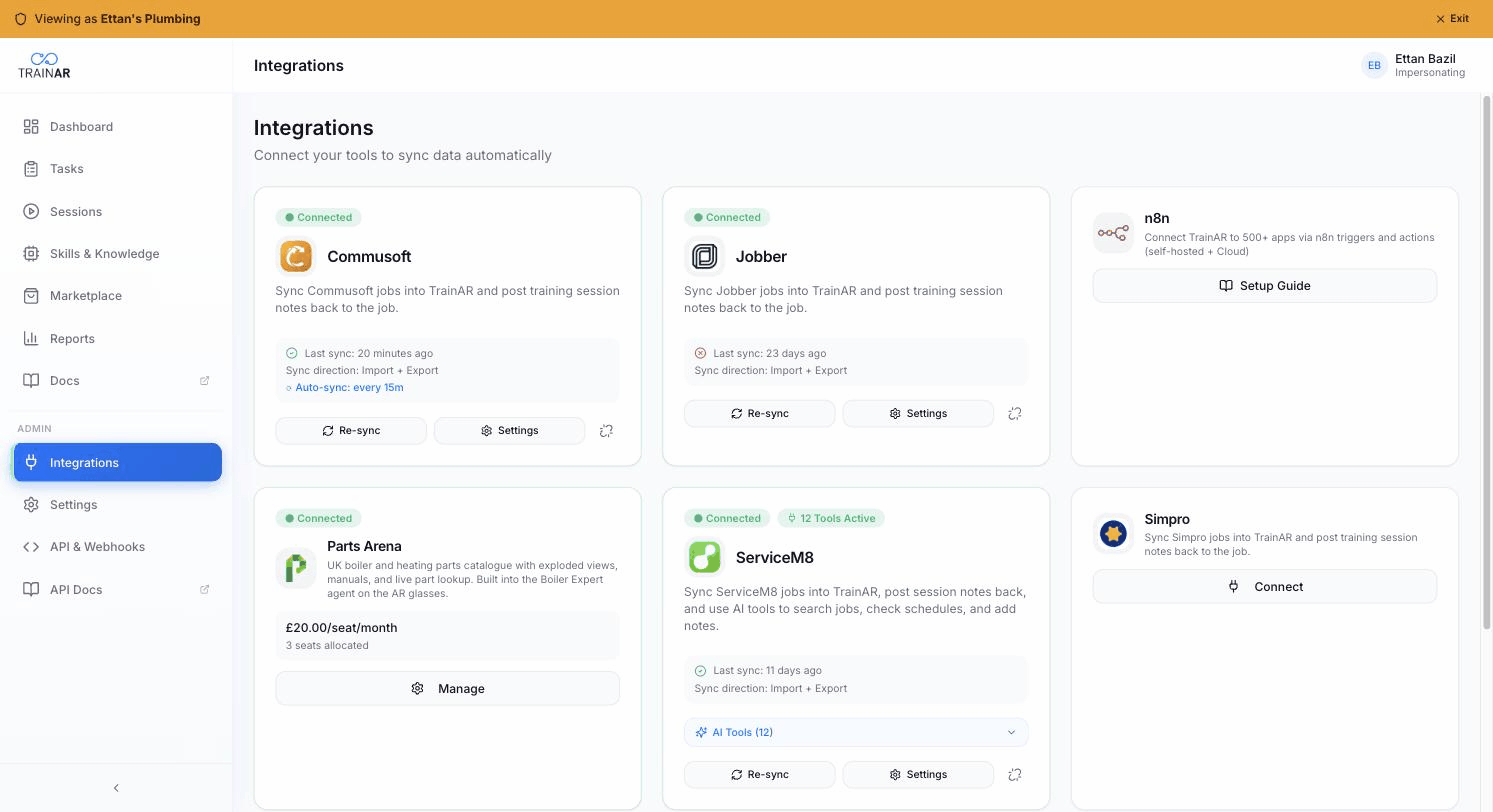Click the Parts Arena logo
Image resolution: width=1493 pixels, height=812 pixels.
296,567
